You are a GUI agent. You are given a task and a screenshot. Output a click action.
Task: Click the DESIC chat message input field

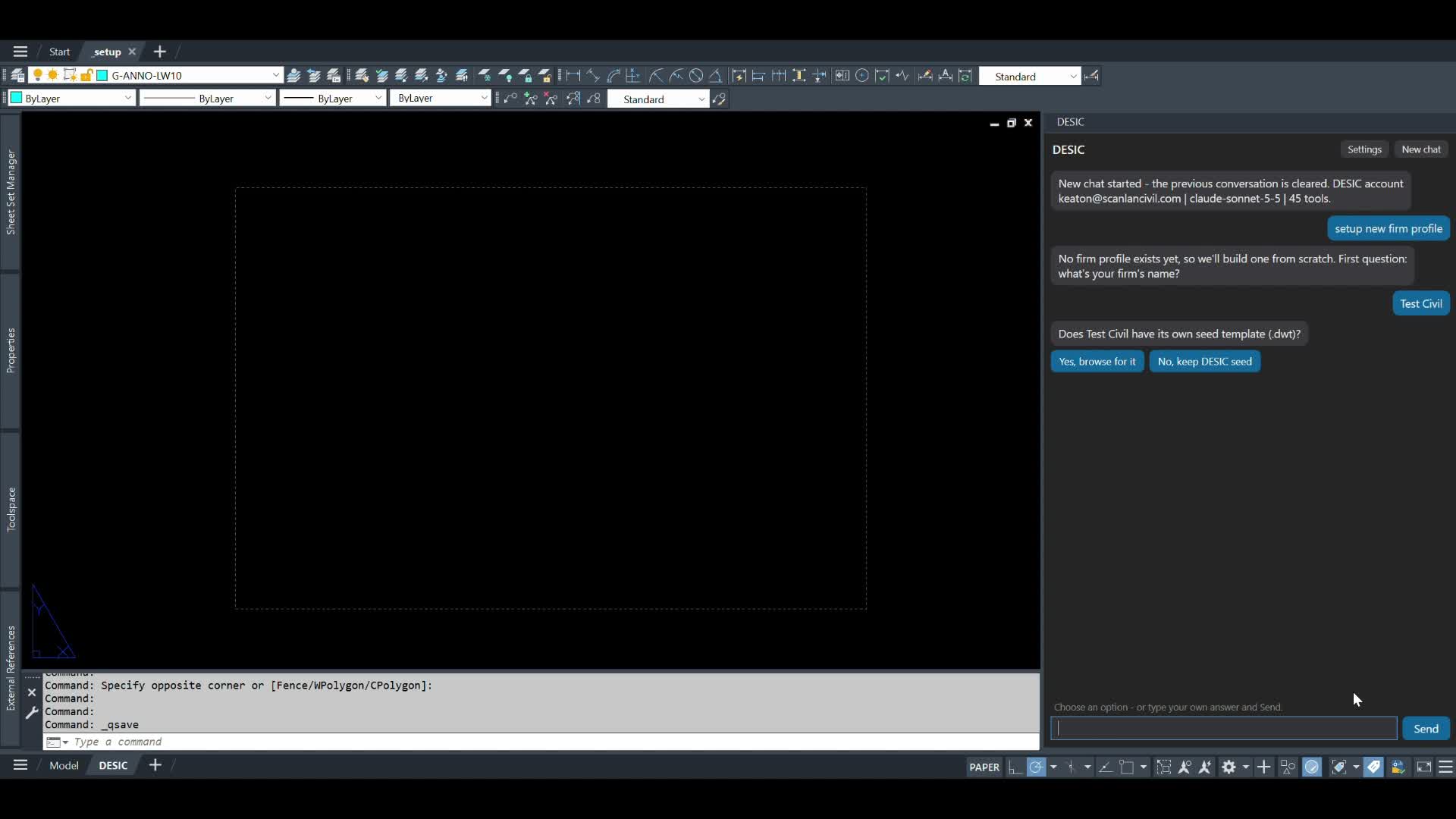coord(1224,729)
